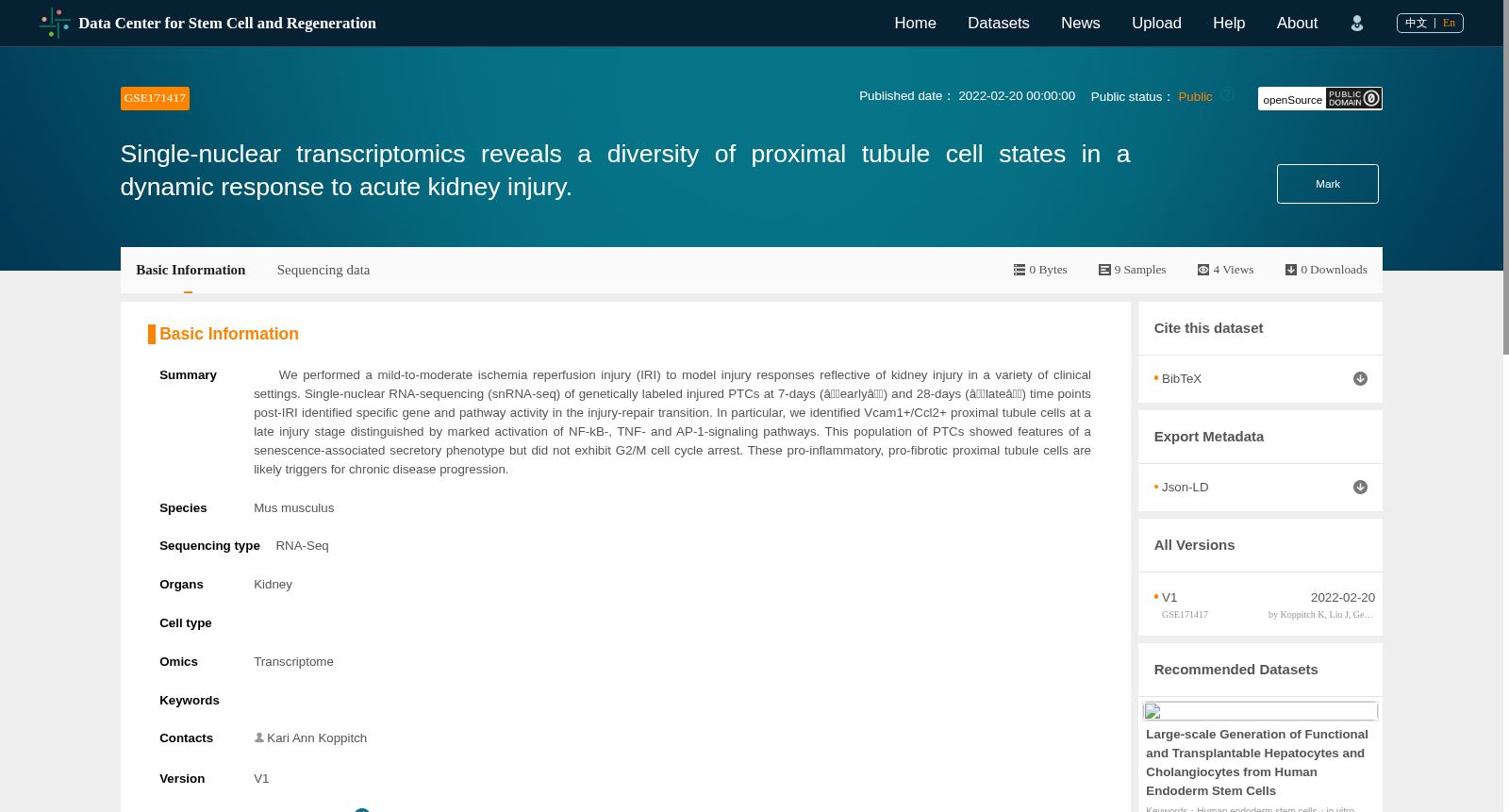This screenshot has width=1509, height=812.
Task: Click the 4 Views statistic
Action: coord(1225,270)
